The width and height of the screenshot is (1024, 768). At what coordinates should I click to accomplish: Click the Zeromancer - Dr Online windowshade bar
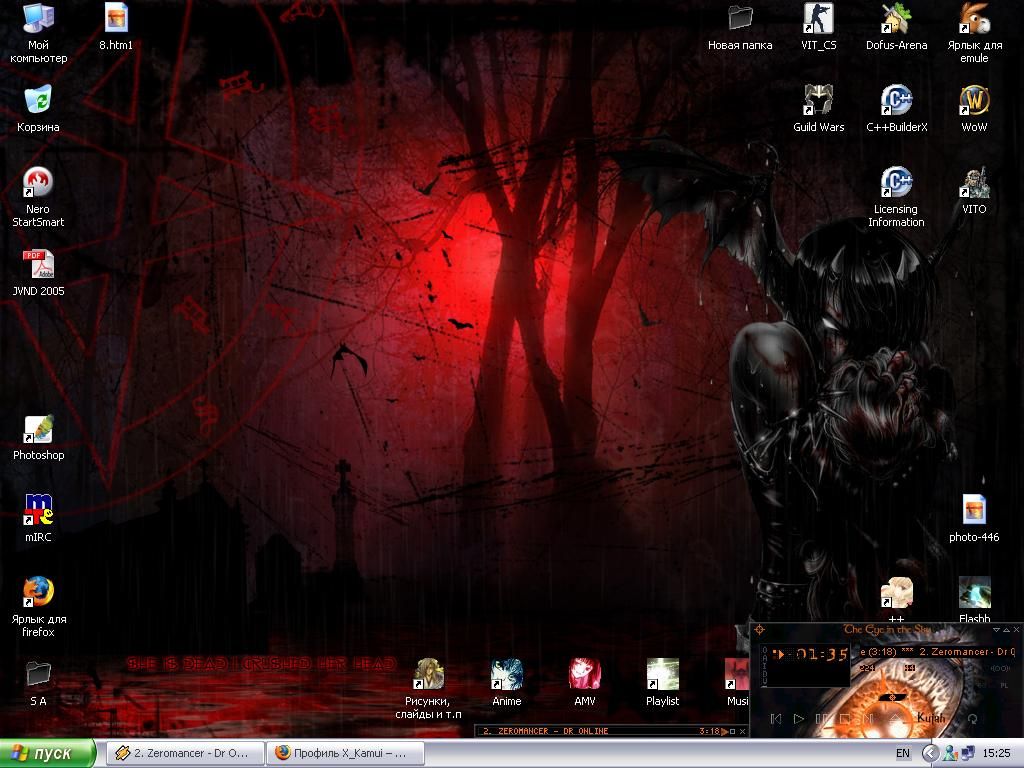[x=612, y=731]
